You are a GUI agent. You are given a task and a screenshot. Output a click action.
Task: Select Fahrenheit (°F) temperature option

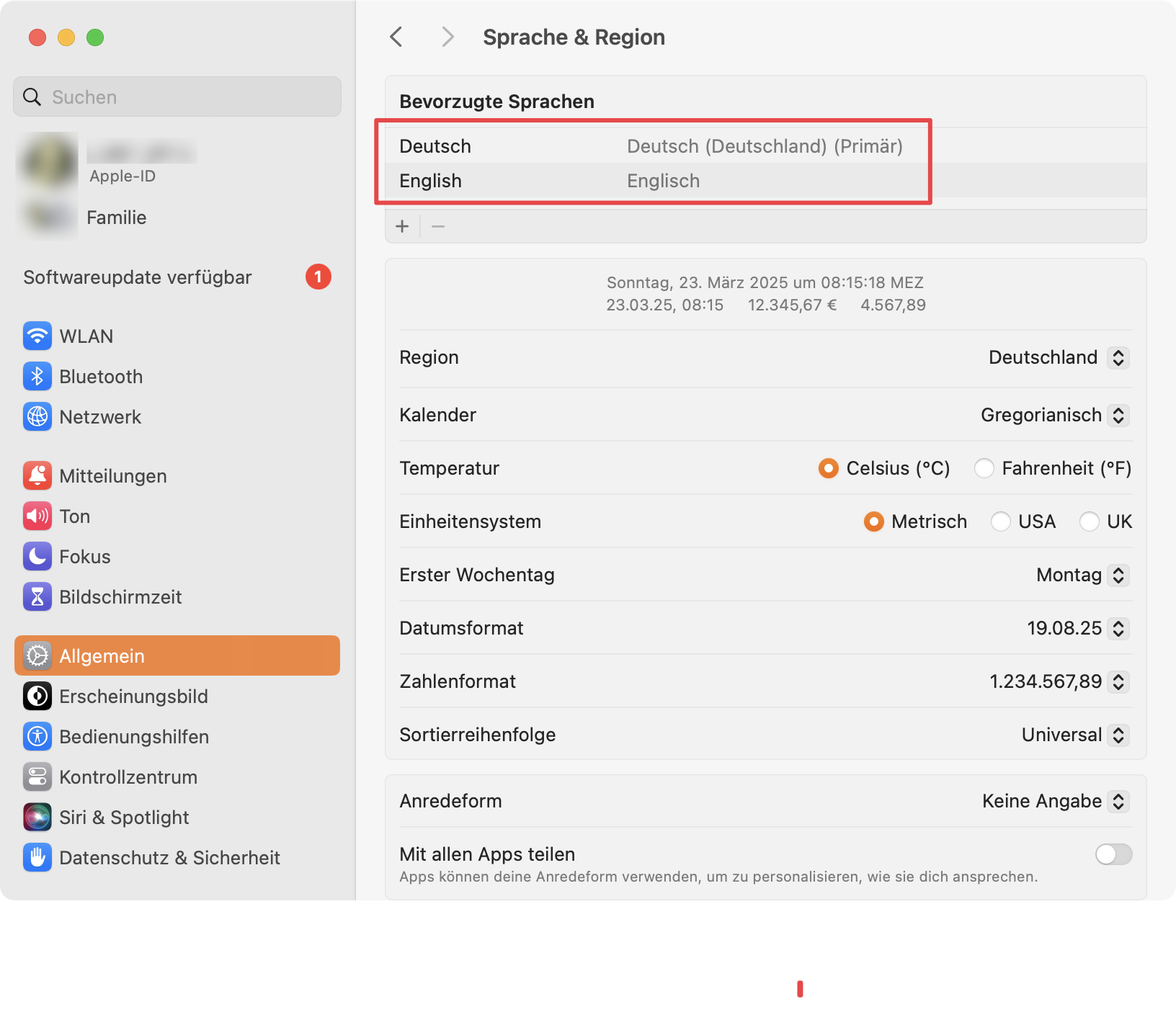(x=984, y=468)
